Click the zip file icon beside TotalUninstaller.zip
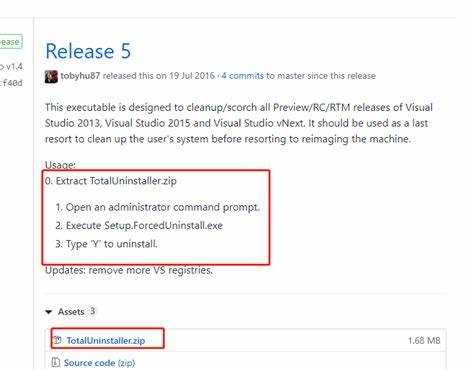The image size is (474, 370). click(58, 340)
